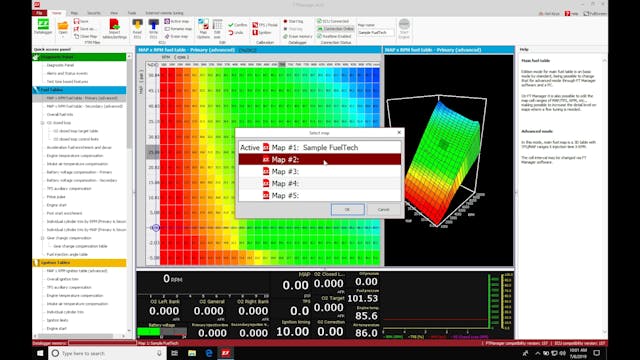Click the Windows taskbar search box
The image size is (640, 360).
tap(107, 353)
